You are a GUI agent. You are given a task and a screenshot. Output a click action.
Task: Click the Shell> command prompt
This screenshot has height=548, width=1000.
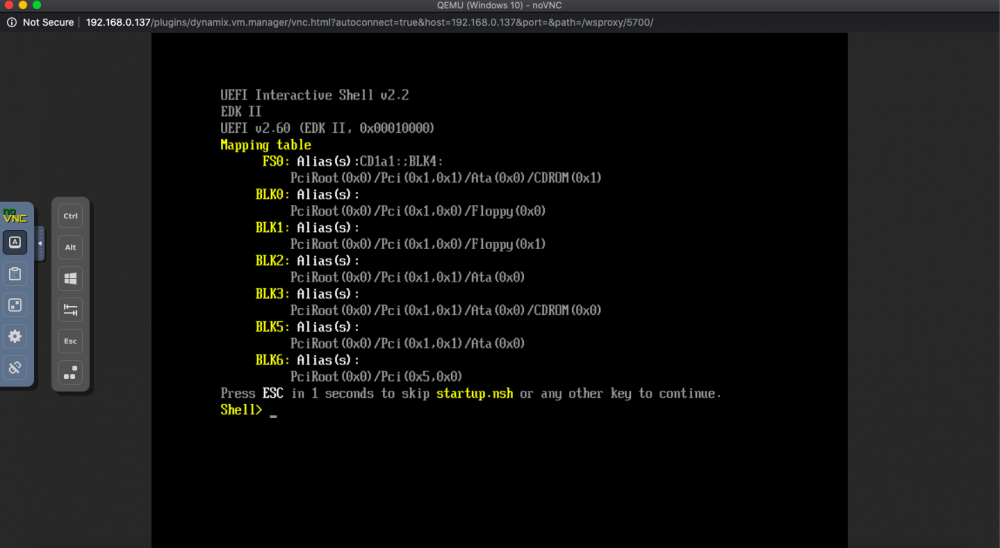[x=241, y=410]
